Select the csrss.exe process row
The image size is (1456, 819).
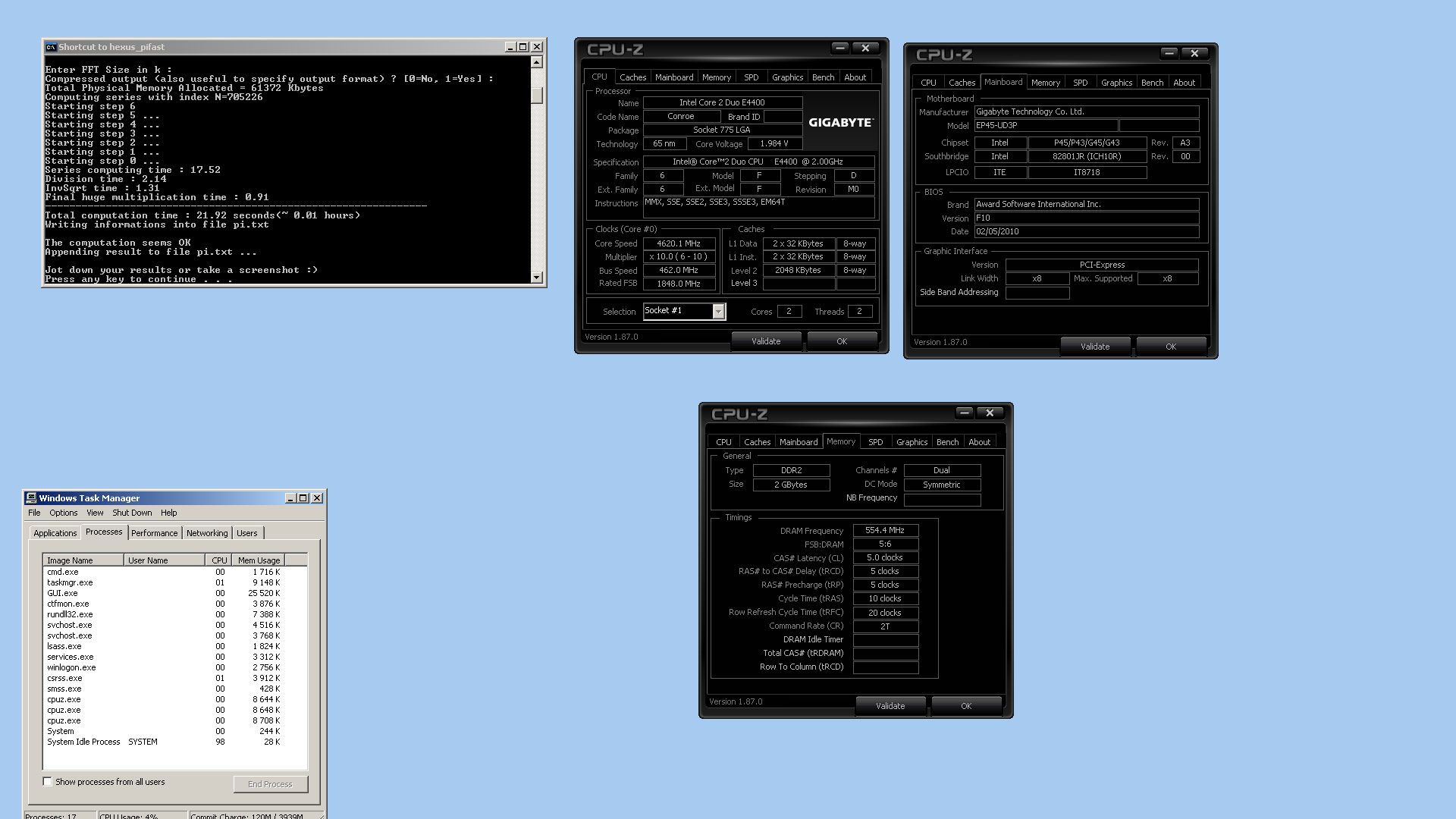175,679
